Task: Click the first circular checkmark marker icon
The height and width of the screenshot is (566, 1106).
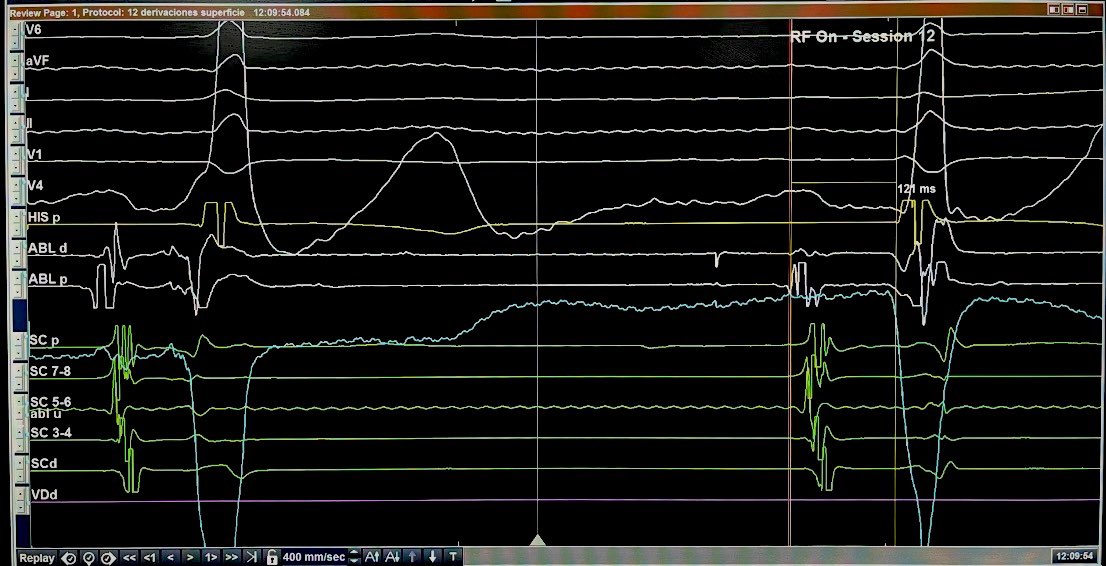Action: (69, 558)
